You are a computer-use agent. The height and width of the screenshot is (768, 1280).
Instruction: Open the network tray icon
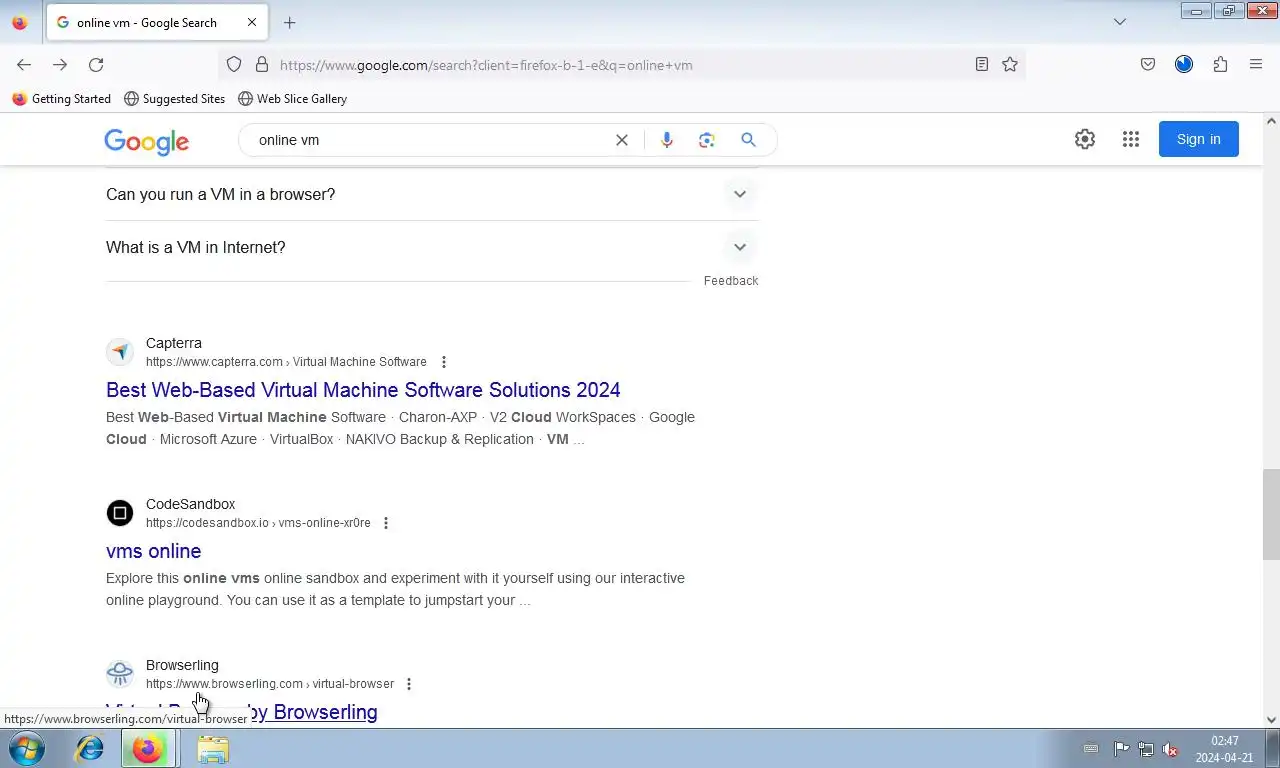point(1146,749)
